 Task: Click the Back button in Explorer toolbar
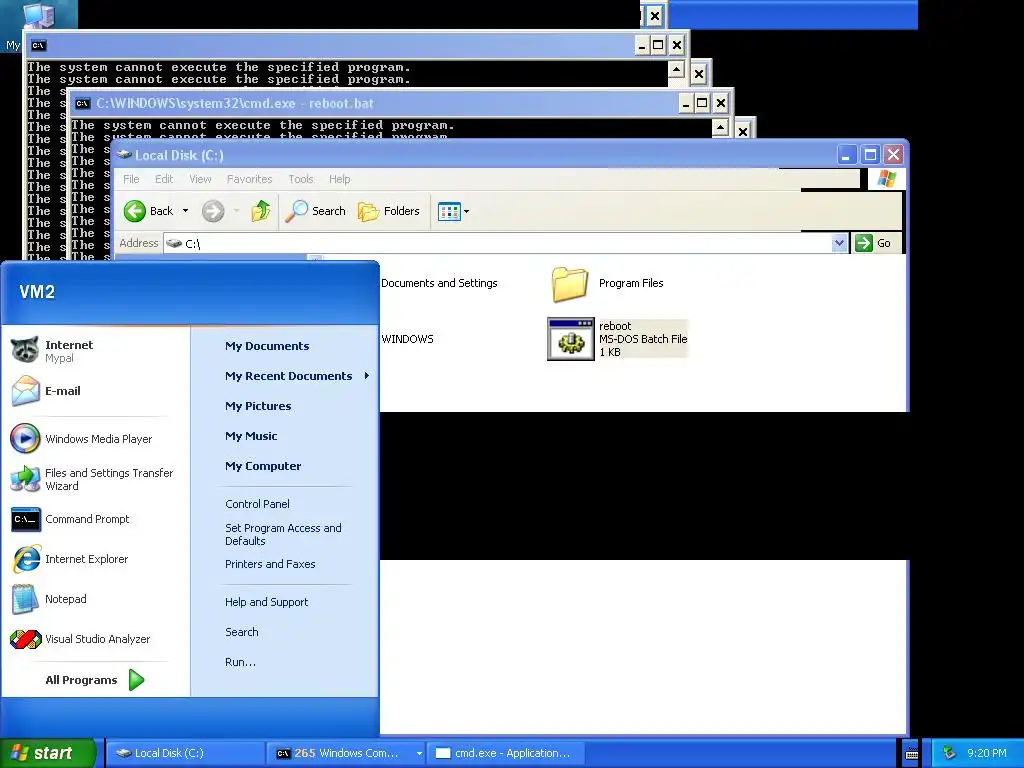coord(149,211)
